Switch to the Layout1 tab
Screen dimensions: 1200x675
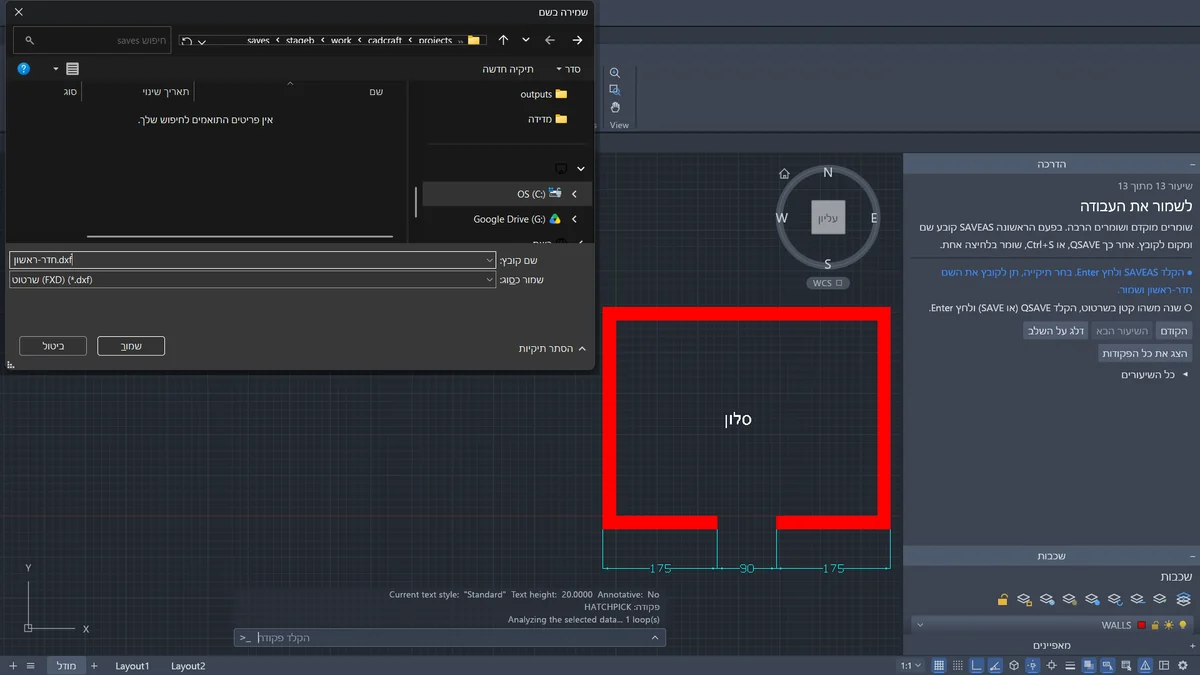[132, 665]
